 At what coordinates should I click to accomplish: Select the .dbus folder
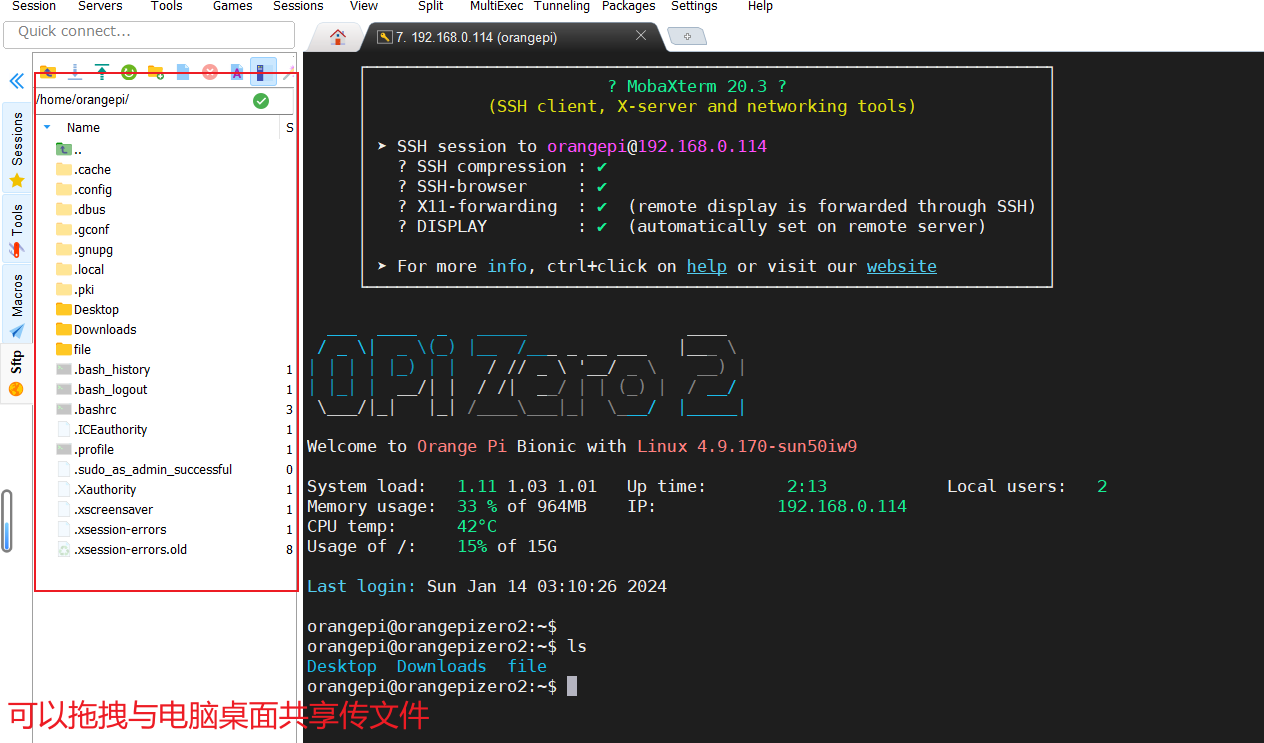(x=80, y=209)
